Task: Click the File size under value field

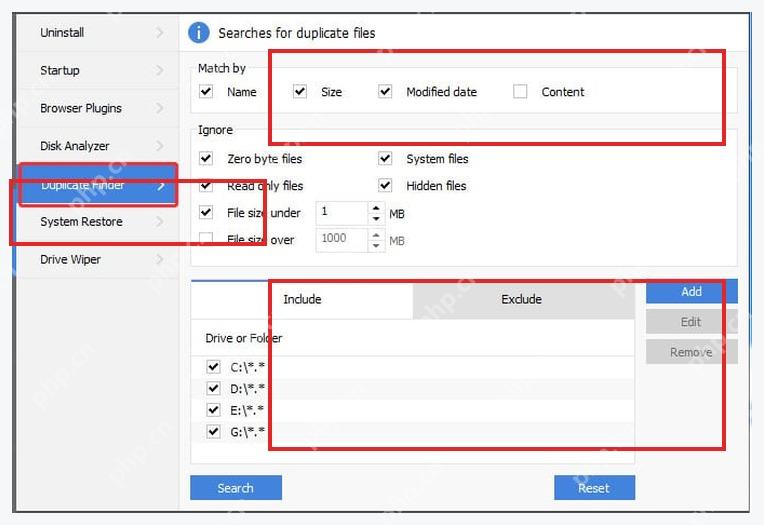Action: coord(342,213)
